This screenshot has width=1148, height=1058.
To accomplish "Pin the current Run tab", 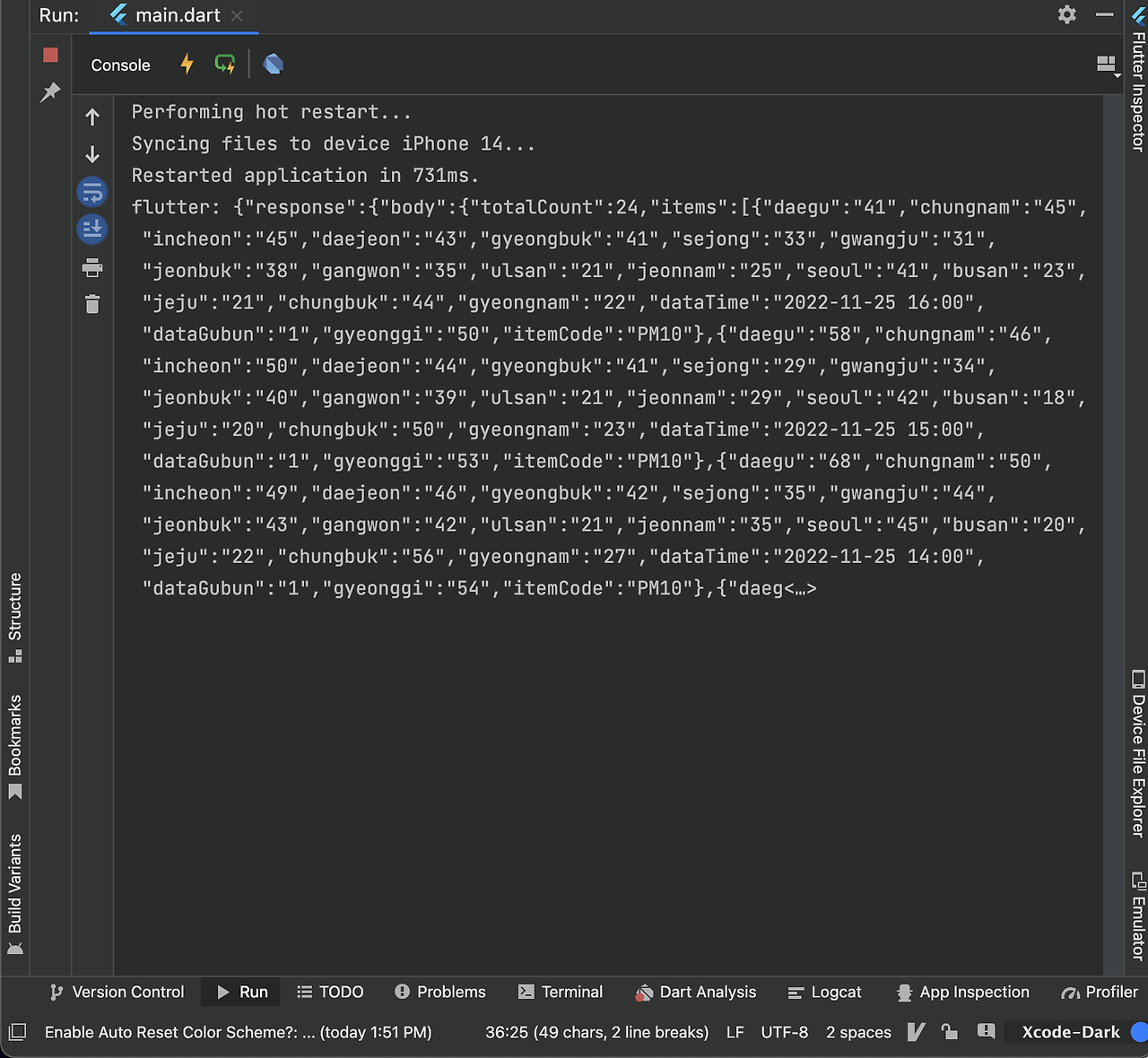I will [50, 91].
